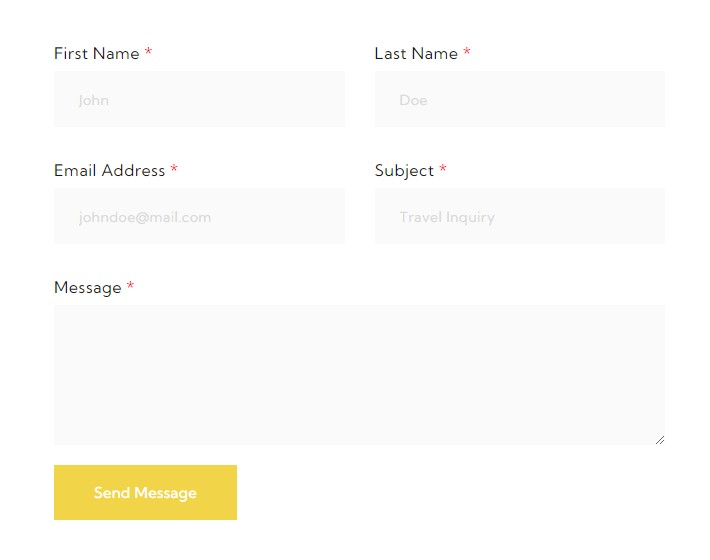Click the First Name label text

(96, 54)
